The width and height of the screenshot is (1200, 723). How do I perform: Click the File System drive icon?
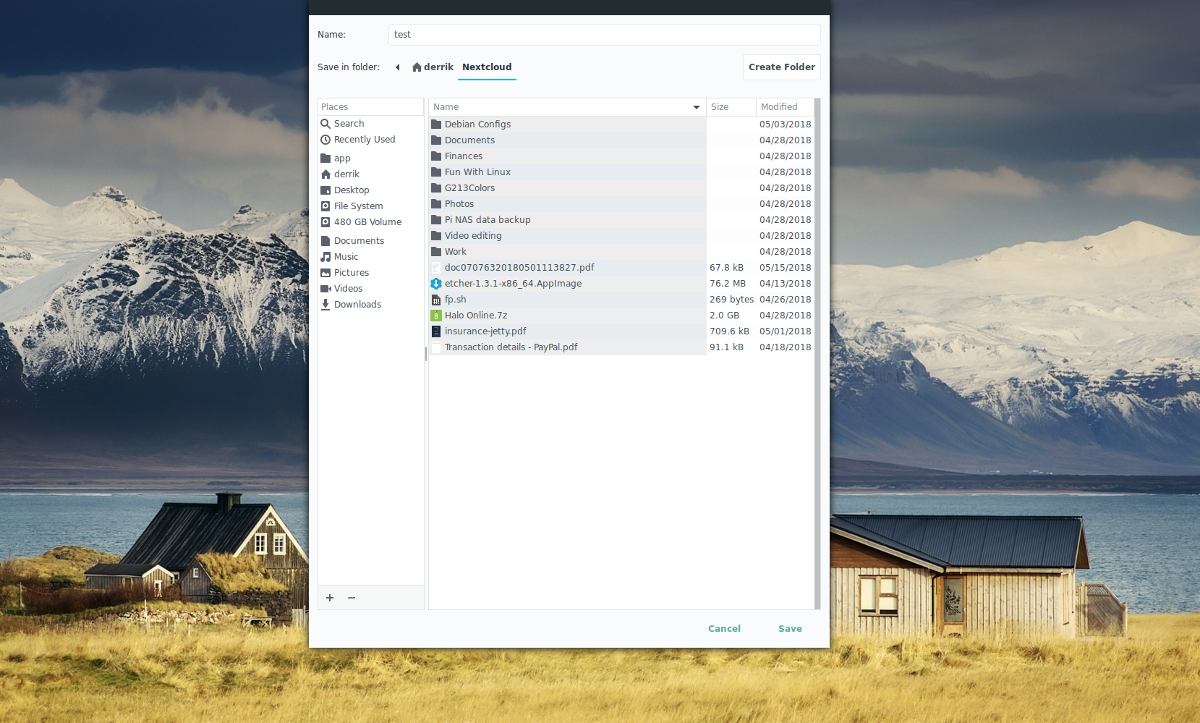pos(325,206)
